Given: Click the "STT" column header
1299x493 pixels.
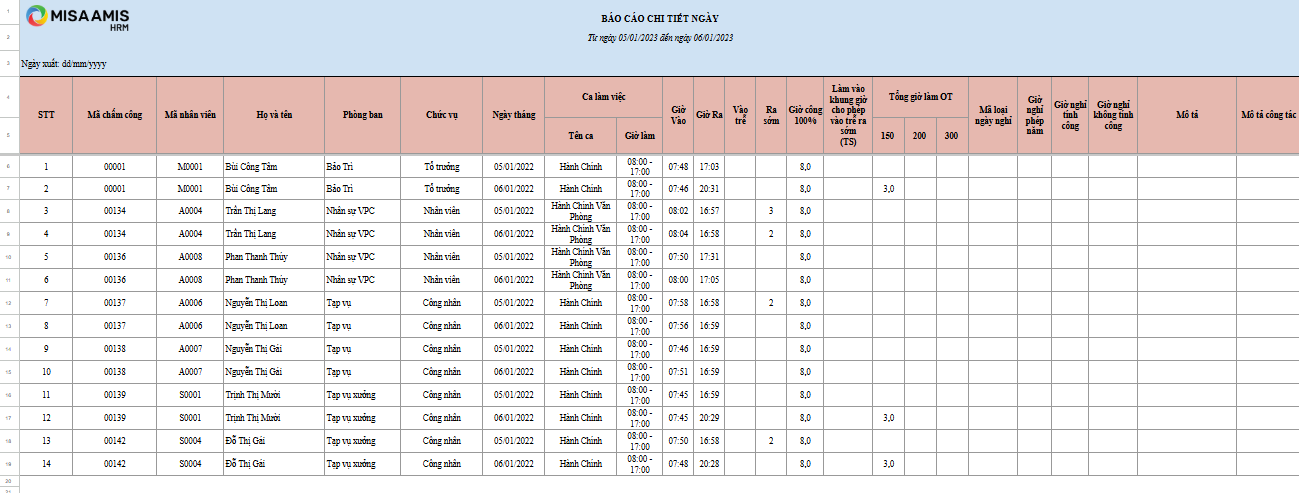Looking at the screenshot, I should (46, 115).
